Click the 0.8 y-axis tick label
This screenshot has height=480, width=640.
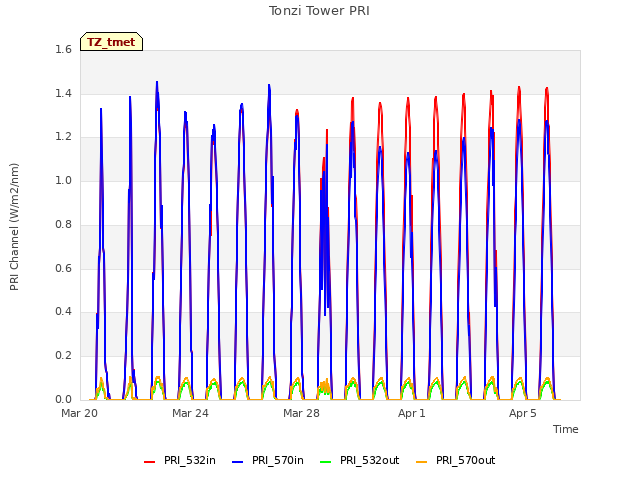63,224
